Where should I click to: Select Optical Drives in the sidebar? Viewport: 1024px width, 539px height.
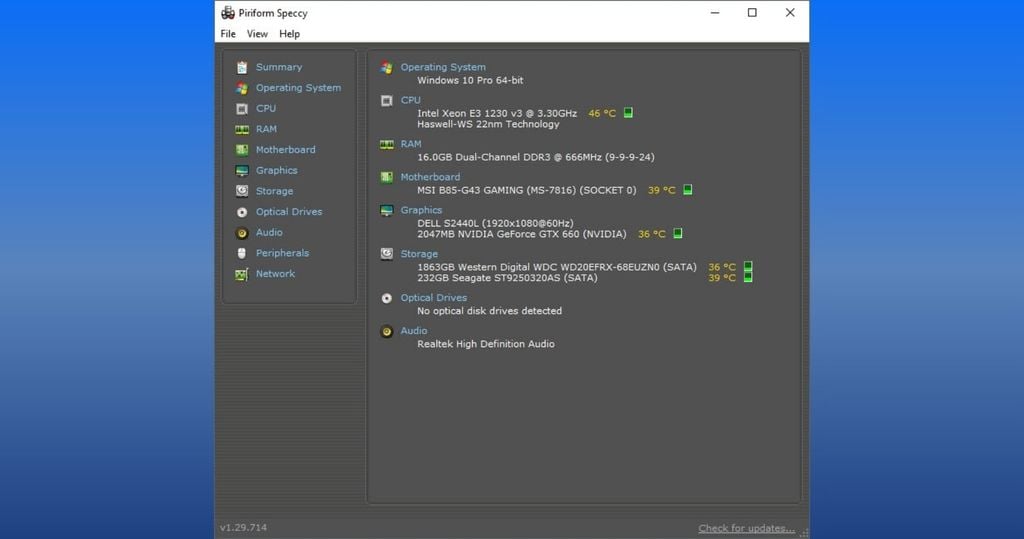289,212
